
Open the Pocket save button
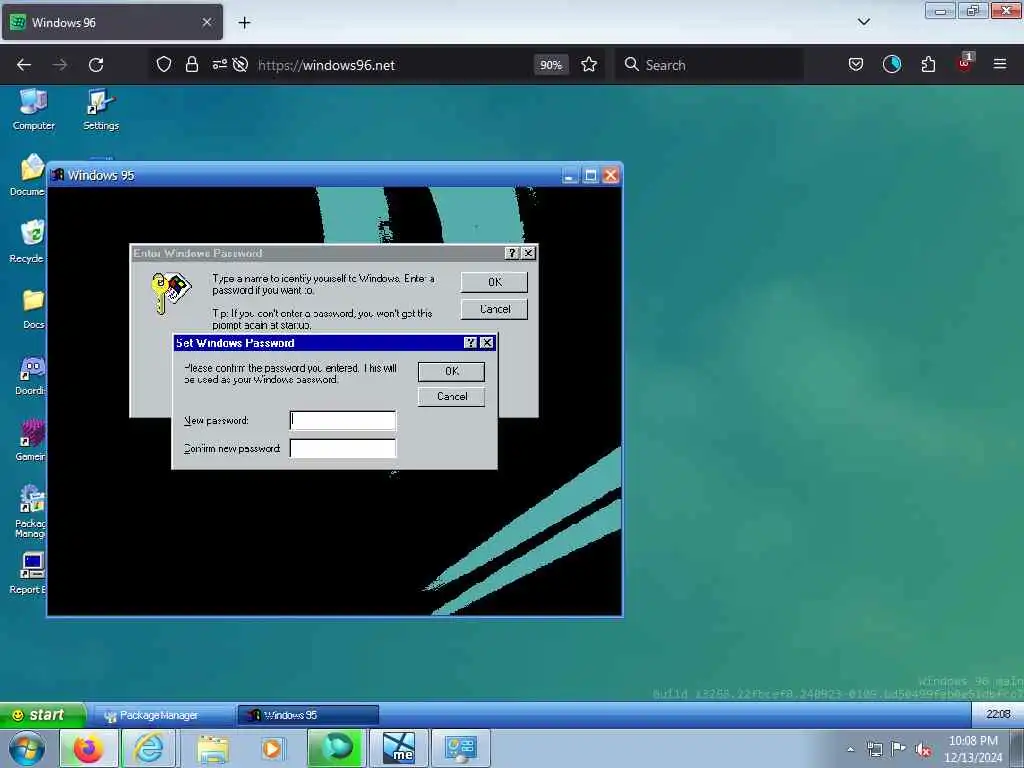click(x=856, y=65)
